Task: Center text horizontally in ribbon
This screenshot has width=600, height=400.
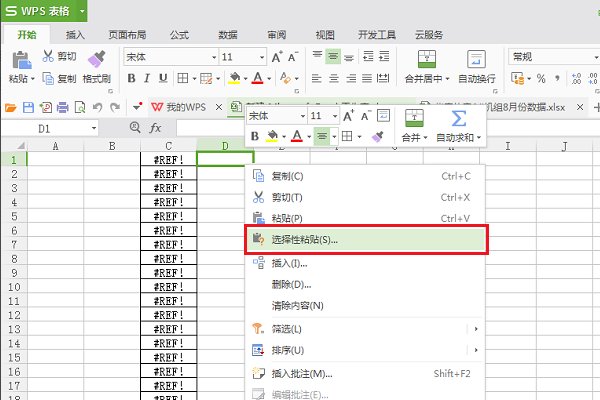Action: click(x=334, y=78)
